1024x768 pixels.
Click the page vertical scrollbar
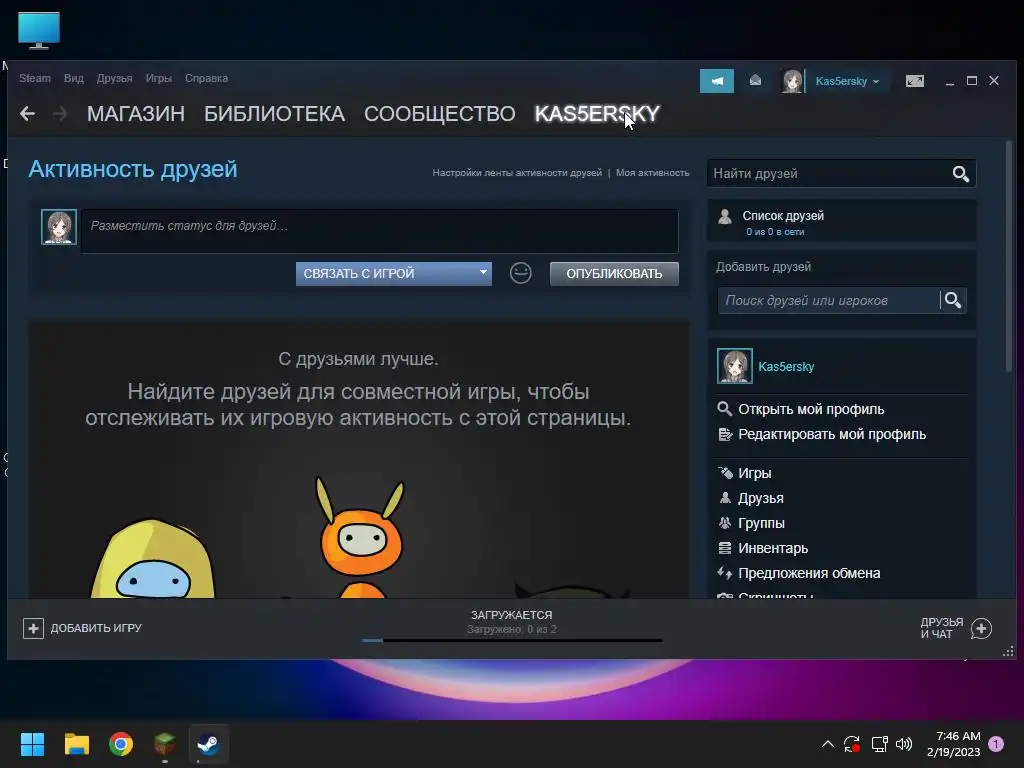coord(1008,257)
